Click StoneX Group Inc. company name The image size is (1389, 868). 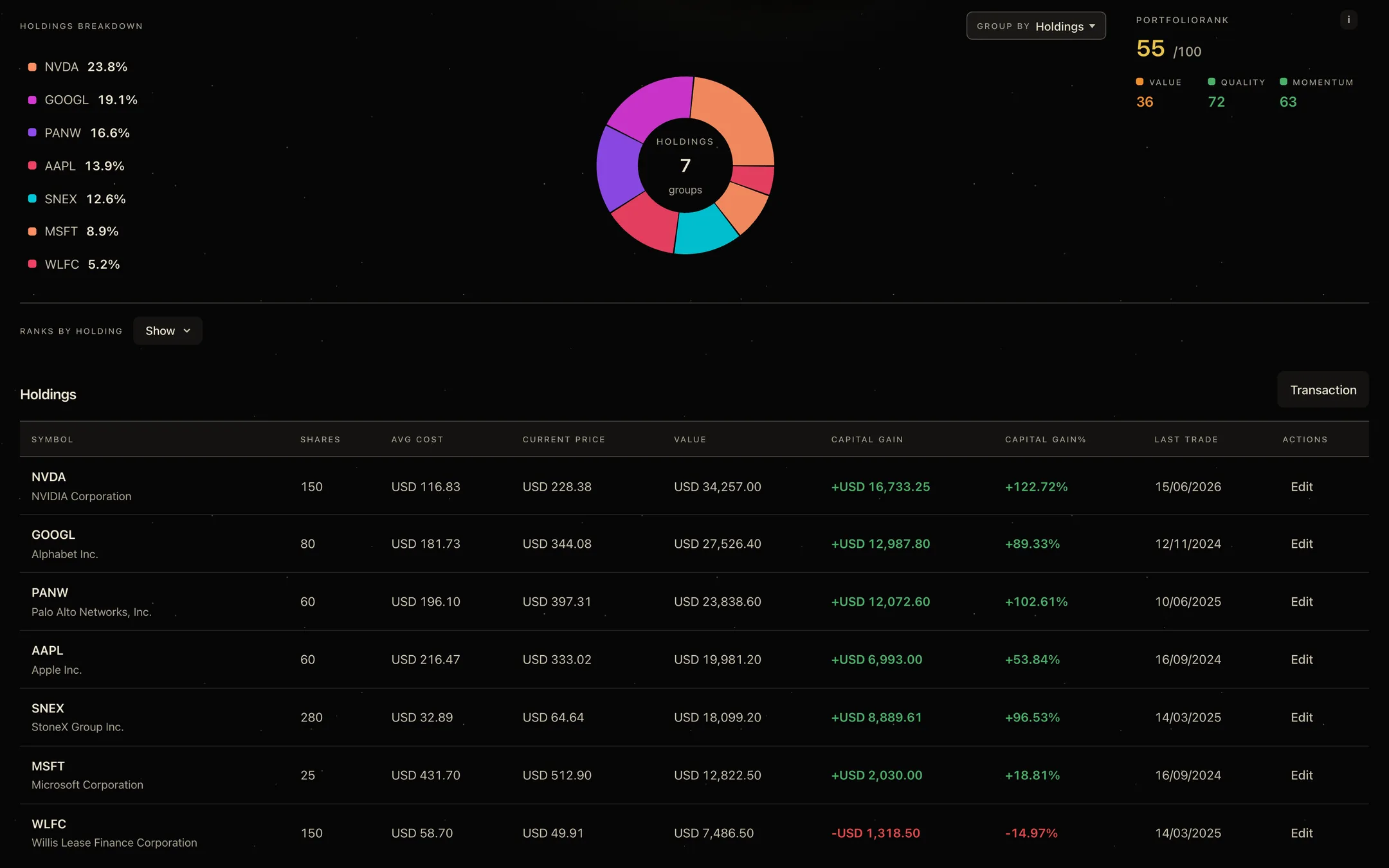click(x=78, y=727)
